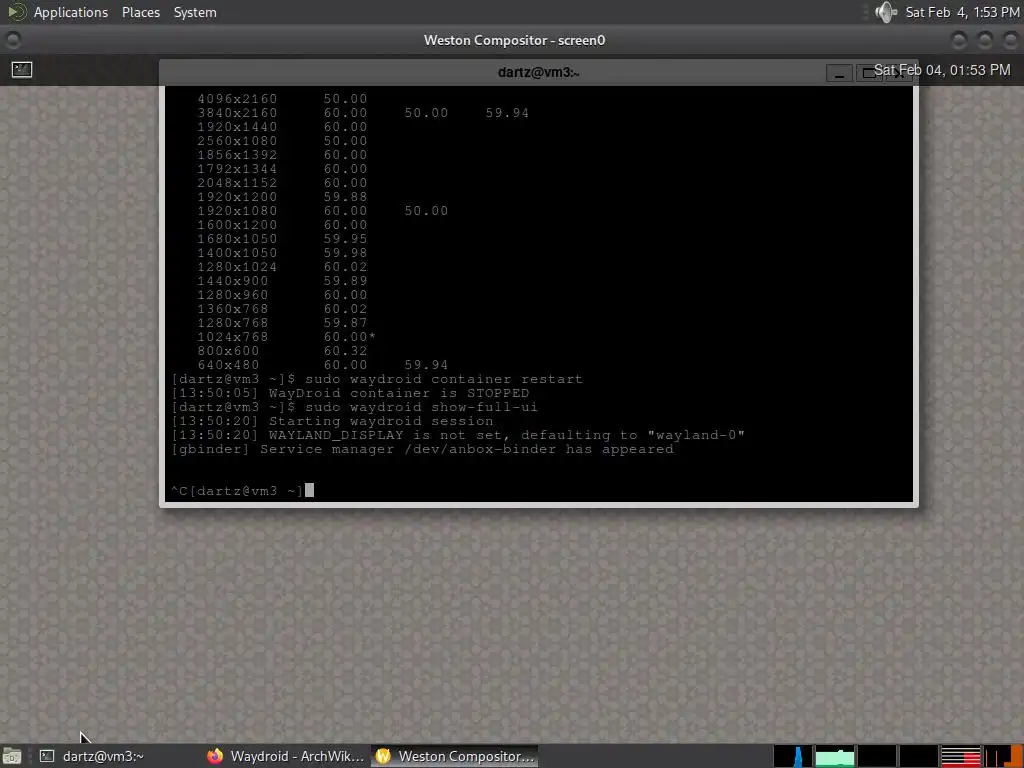
Task: Click the 4096x2160 resolution row
Action: pos(282,99)
